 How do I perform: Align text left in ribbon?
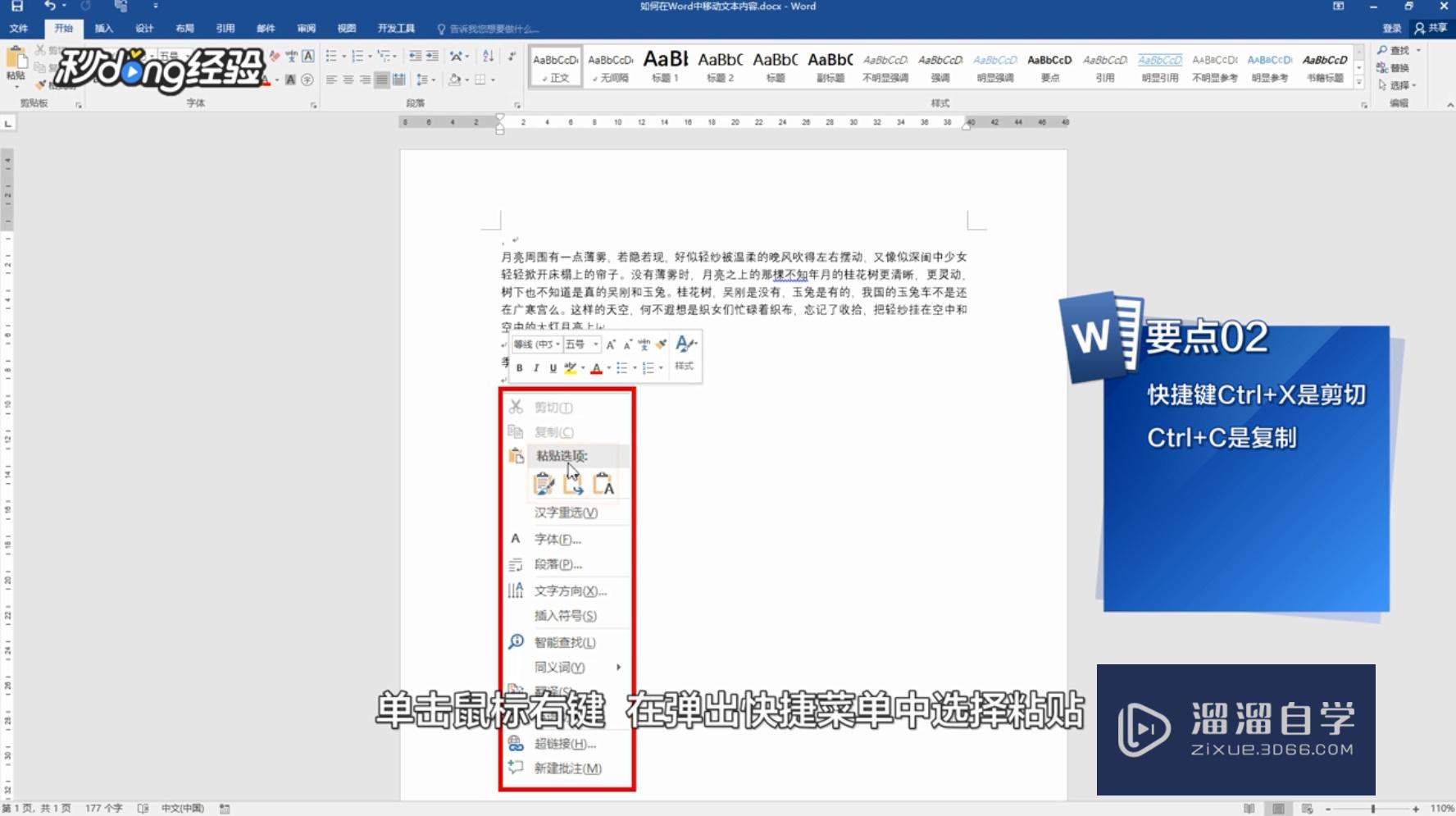click(x=331, y=80)
